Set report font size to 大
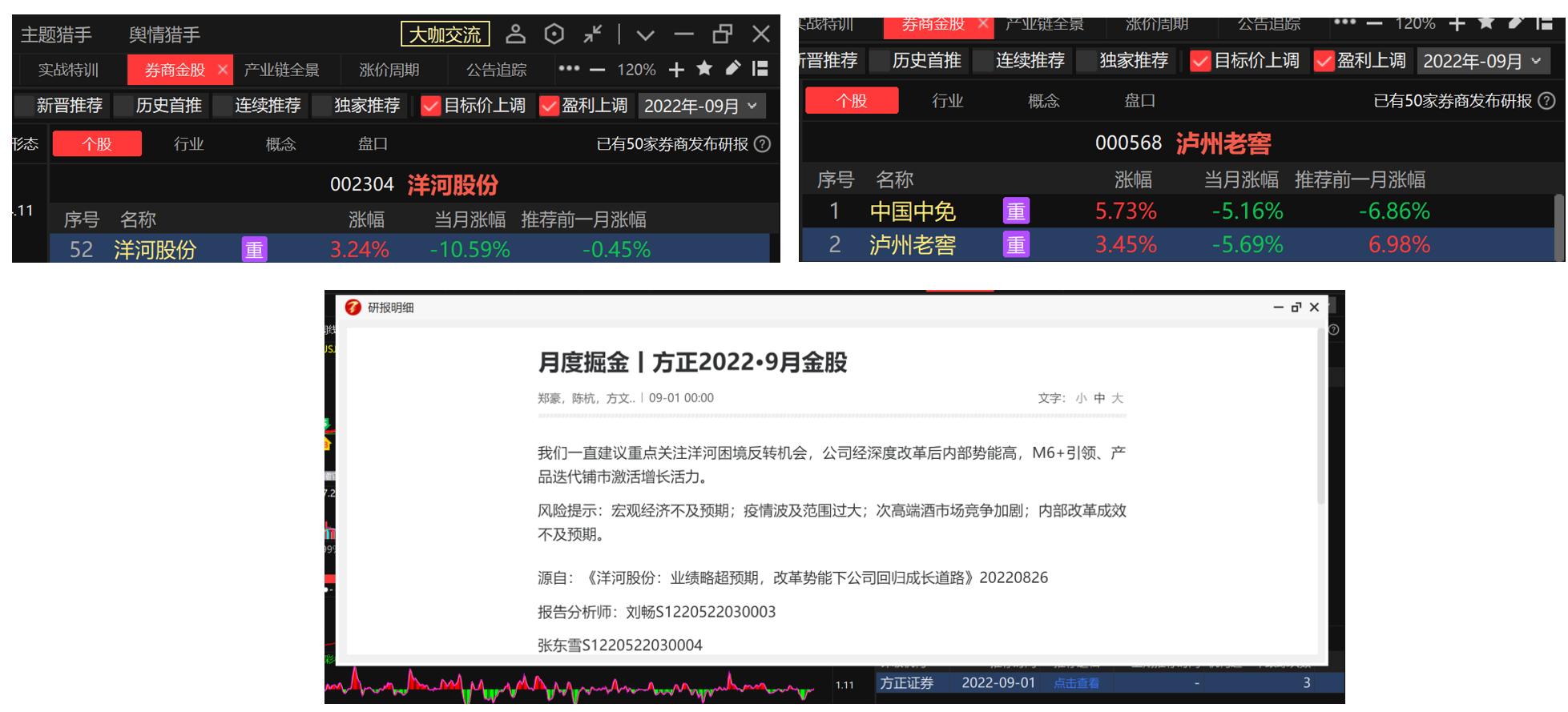This screenshot has width=1568, height=712. point(1118,398)
